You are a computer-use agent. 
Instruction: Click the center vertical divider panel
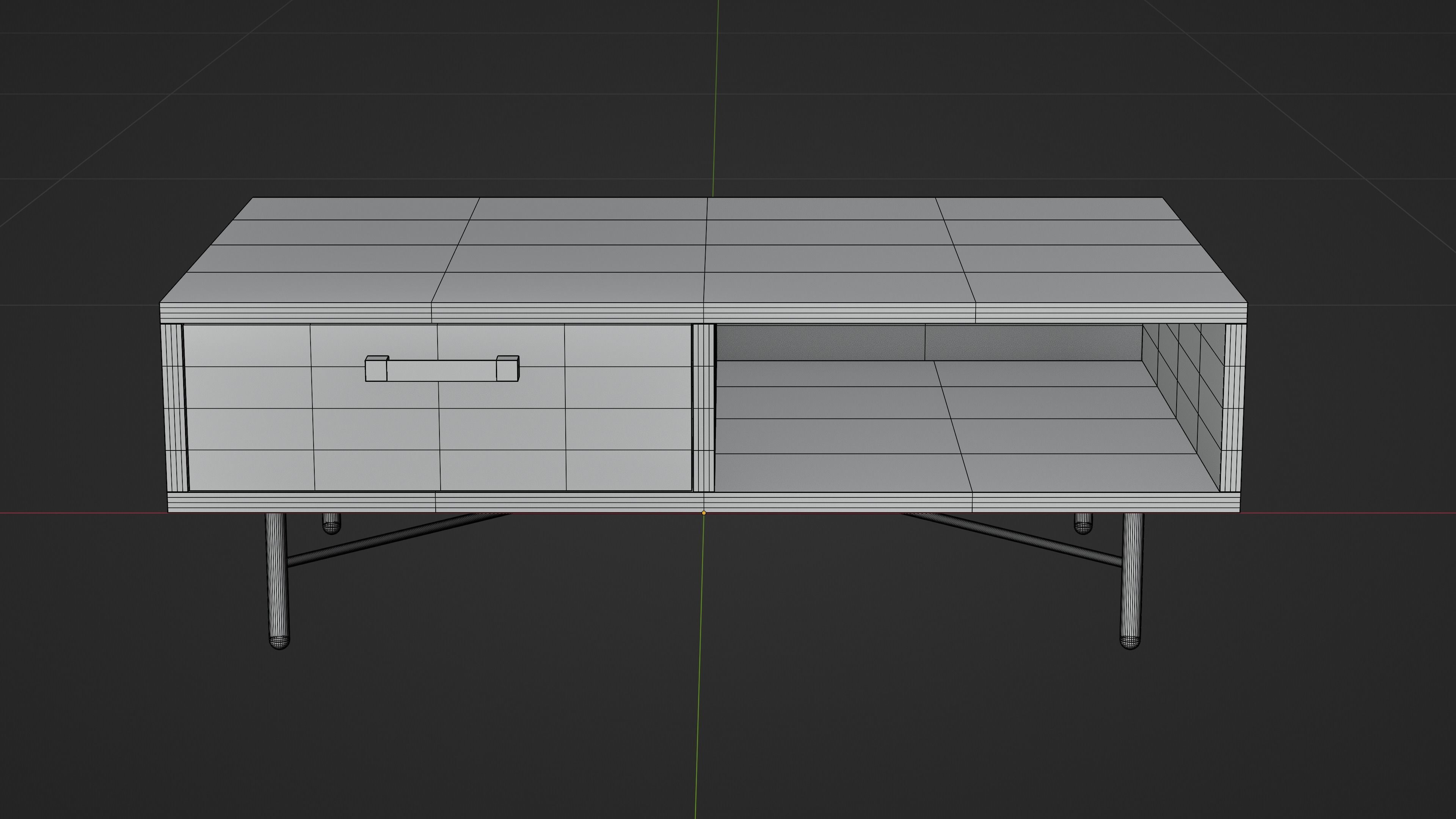coord(704,408)
